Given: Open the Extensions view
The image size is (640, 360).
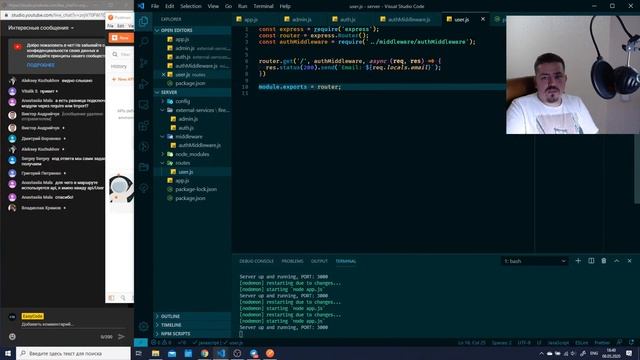Looking at the screenshot, I should coord(144,126).
